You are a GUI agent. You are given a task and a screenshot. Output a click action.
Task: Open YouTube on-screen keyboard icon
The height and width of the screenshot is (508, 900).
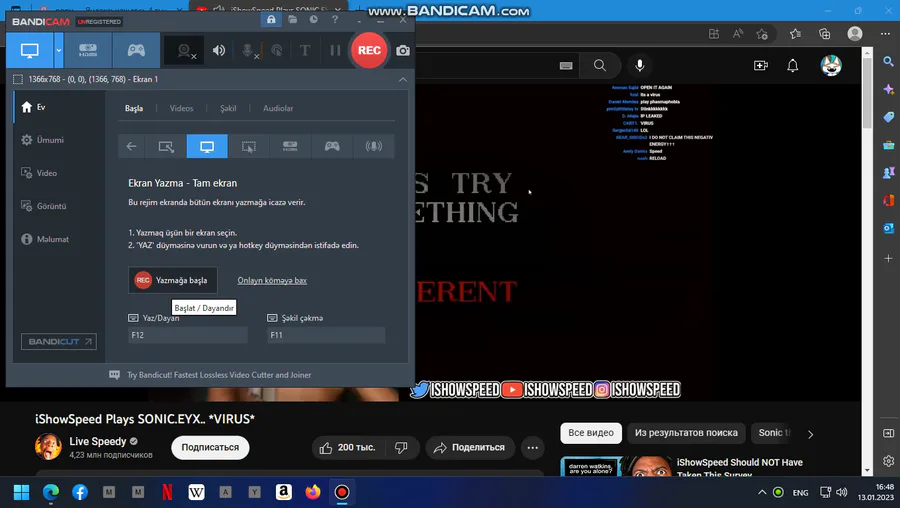(x=566, y=65)
